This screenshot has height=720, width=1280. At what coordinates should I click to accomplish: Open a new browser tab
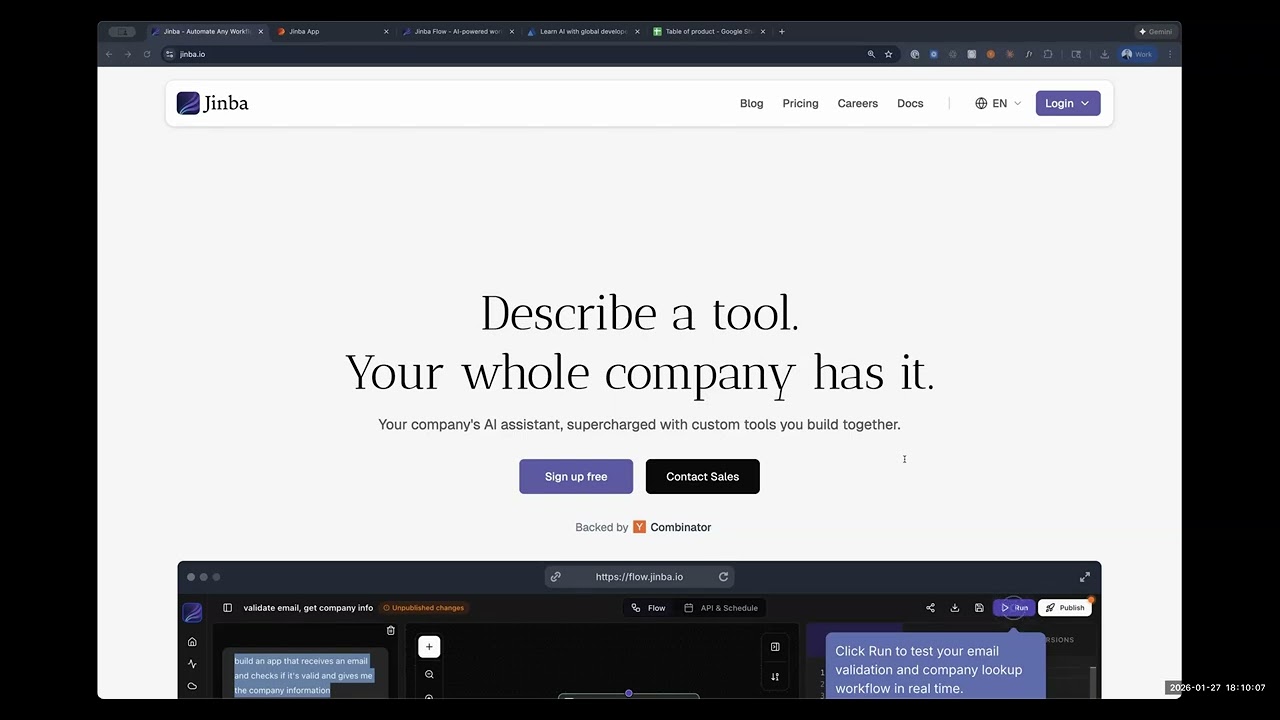pos(781,31)
